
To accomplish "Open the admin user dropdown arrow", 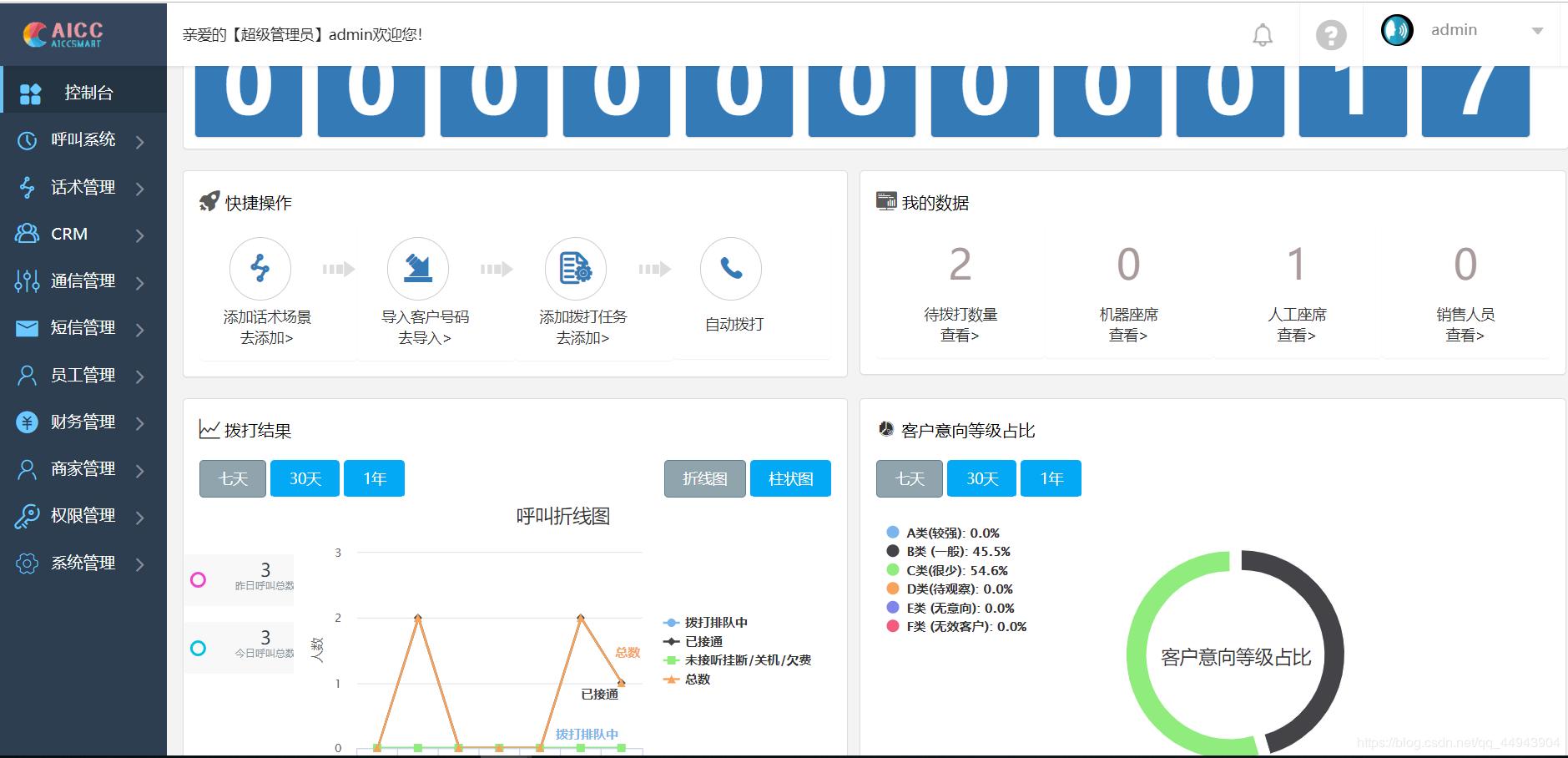I will (1537, 31).
